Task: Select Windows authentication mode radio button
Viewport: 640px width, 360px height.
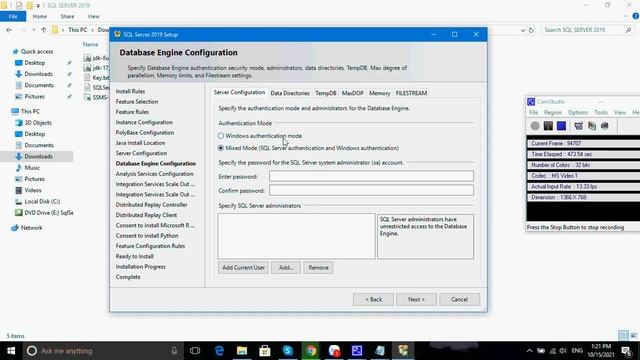Action: [x=221, y=136]
